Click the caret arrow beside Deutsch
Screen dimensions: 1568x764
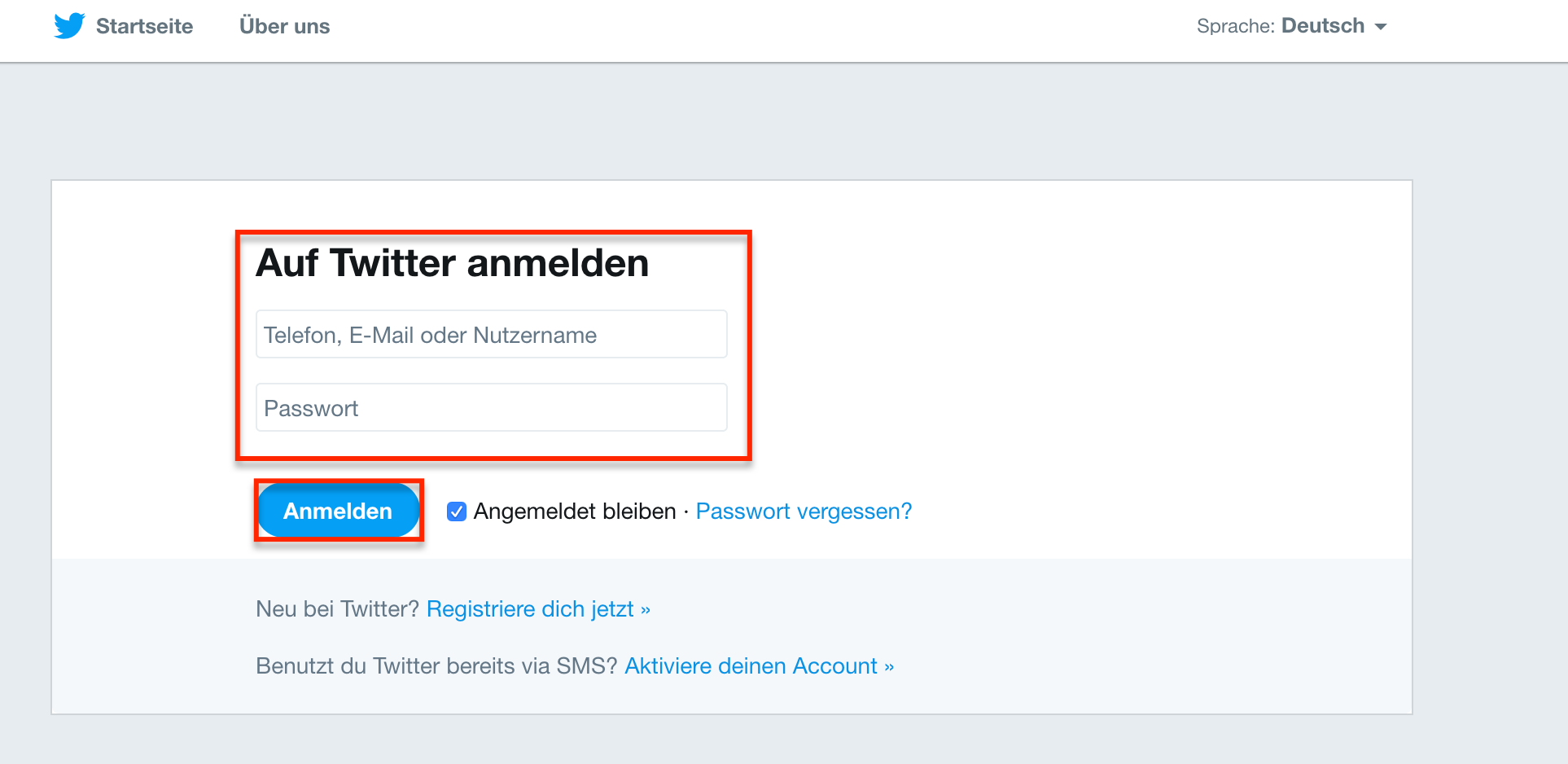(x=1381, y=27)
